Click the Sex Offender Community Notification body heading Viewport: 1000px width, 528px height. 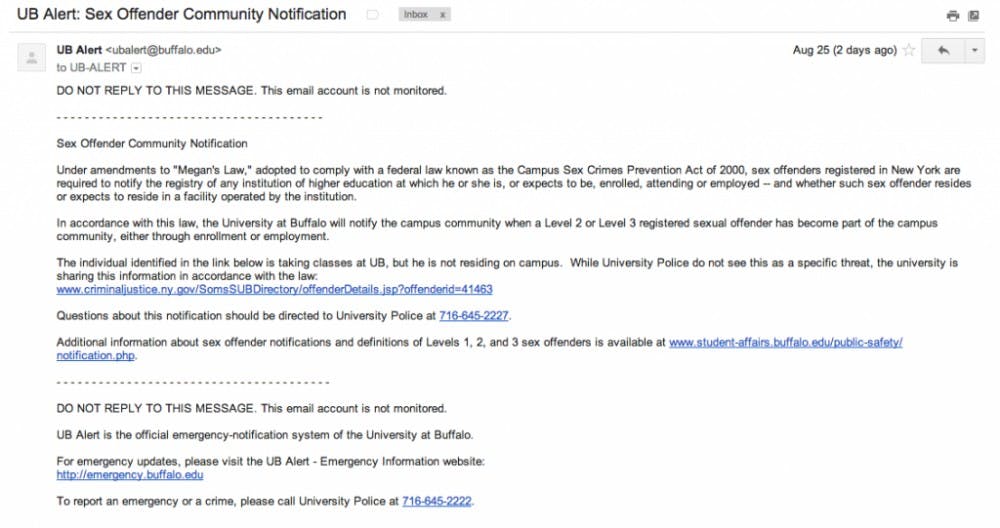click(152, 143)
